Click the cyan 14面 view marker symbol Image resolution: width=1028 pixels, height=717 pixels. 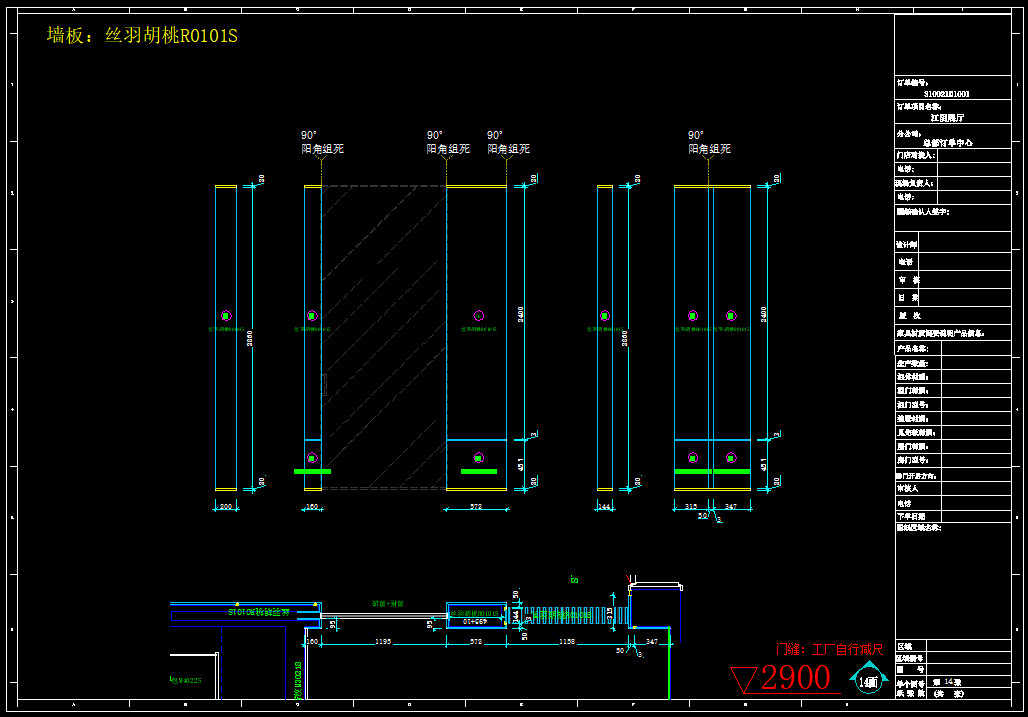click(869, 678)
